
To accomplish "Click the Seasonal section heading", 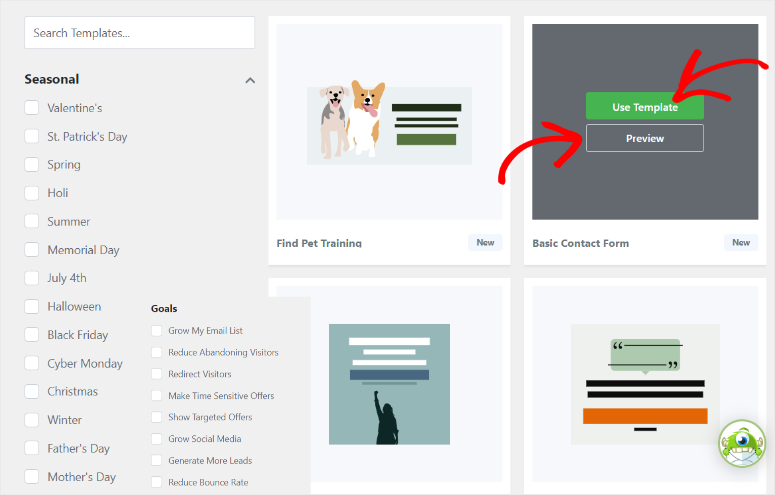I will coord(52,79).
